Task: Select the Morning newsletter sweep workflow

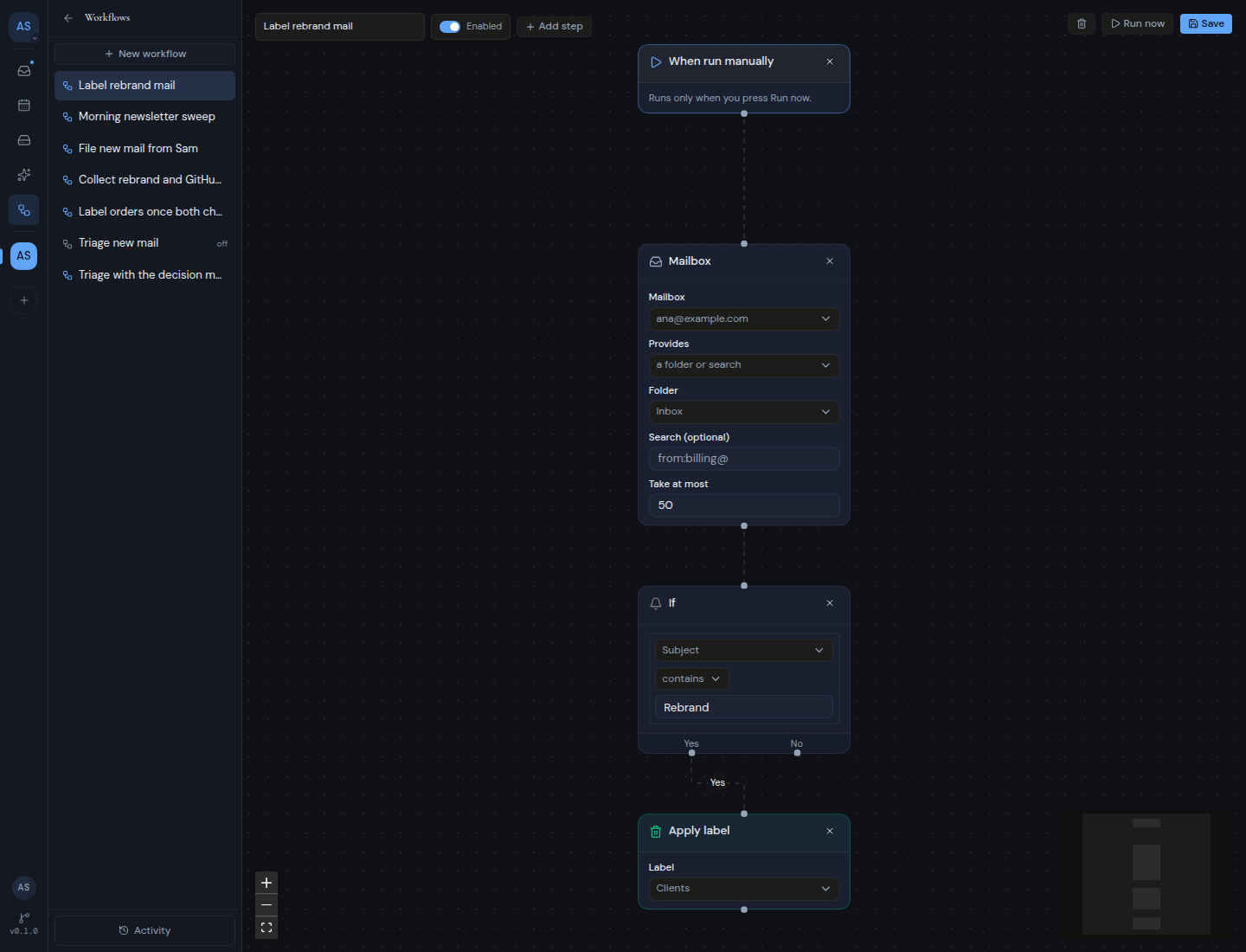Action: (145, 117)
